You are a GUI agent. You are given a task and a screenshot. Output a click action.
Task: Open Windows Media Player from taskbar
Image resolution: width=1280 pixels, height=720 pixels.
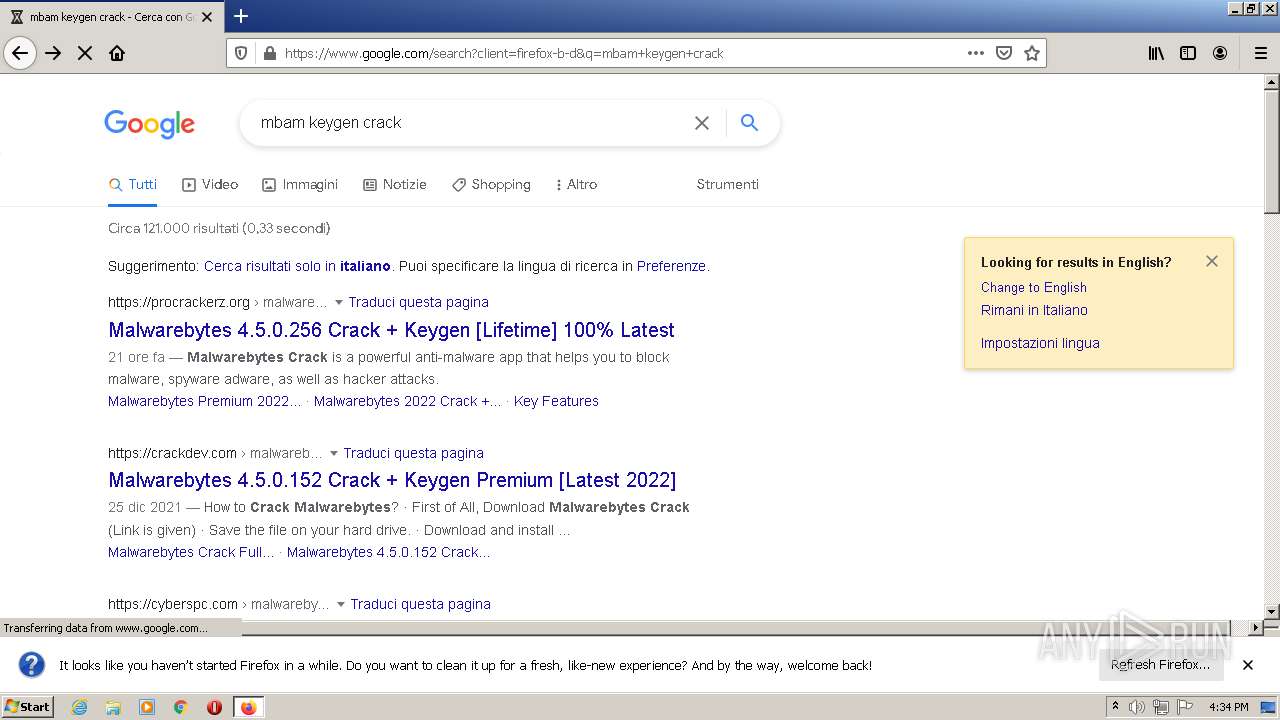[x=147, y=707]
